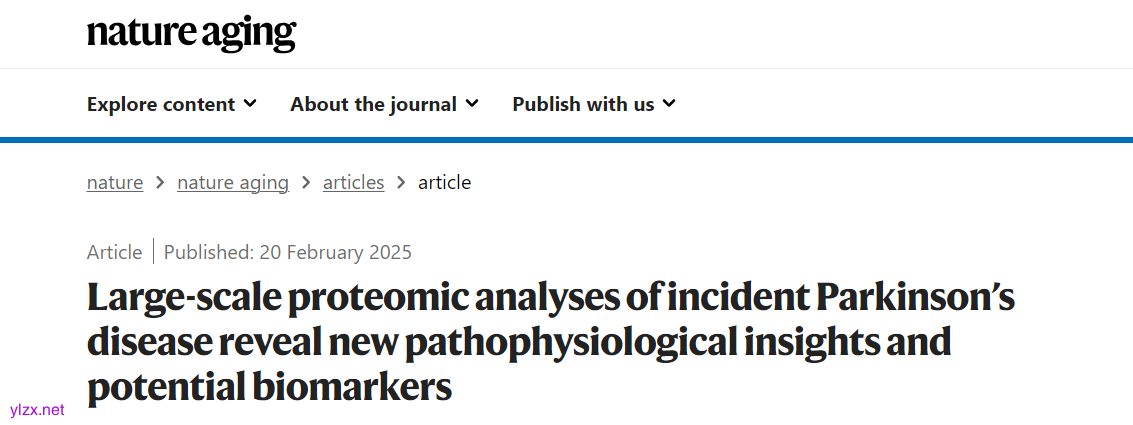Open the About the journal menu label

tap(373, 104)
